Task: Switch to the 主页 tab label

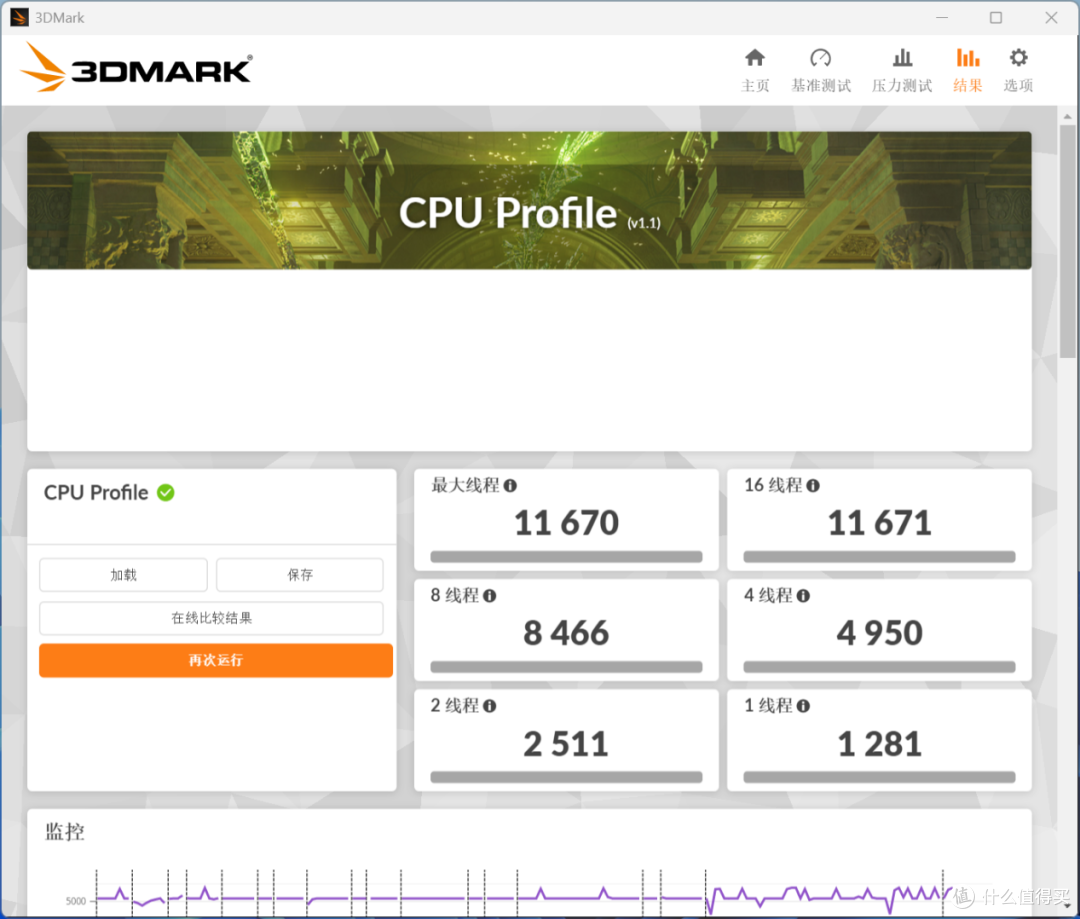Action: (x=755, y=85)
